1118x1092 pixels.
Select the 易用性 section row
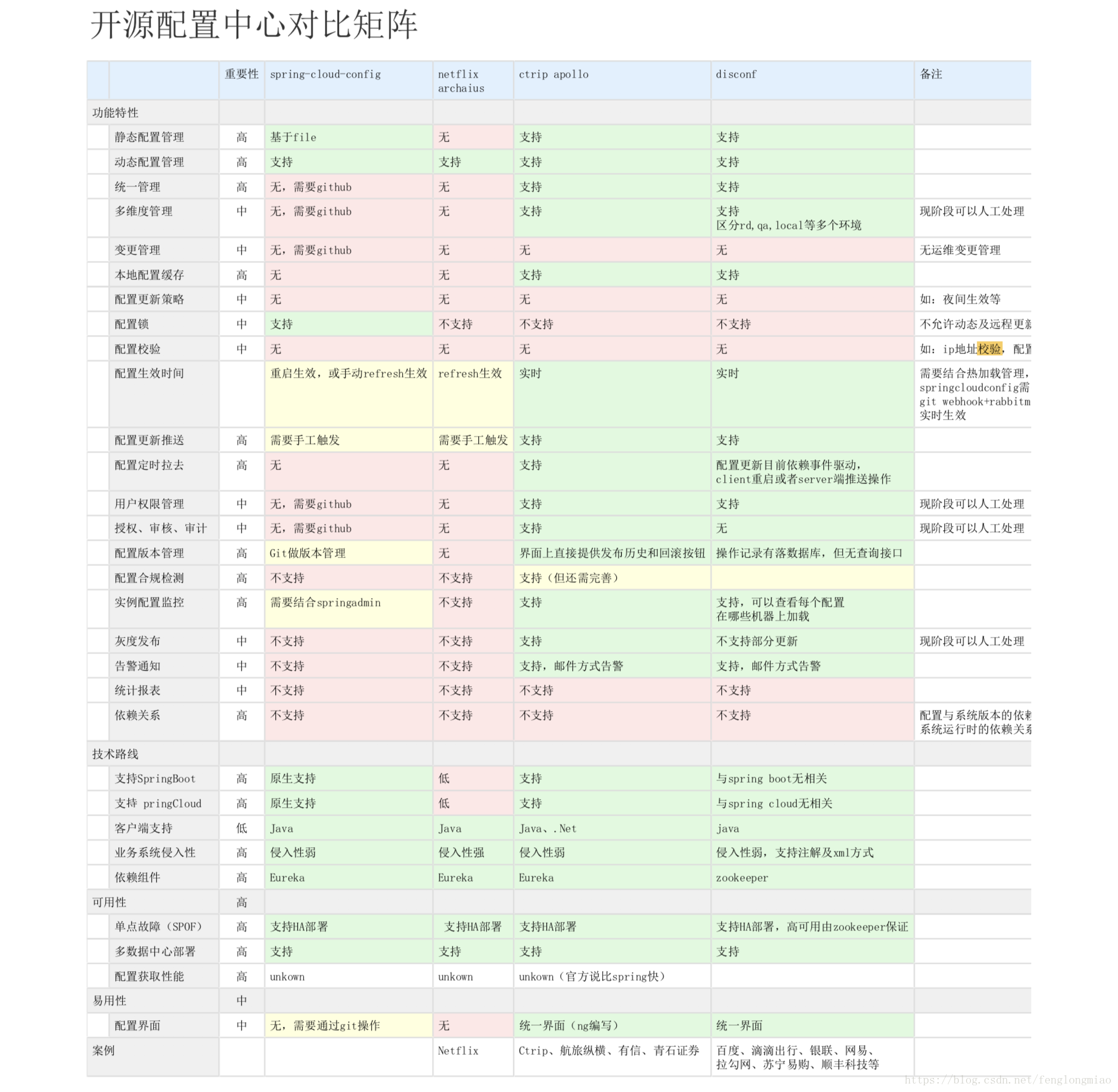108,1000
